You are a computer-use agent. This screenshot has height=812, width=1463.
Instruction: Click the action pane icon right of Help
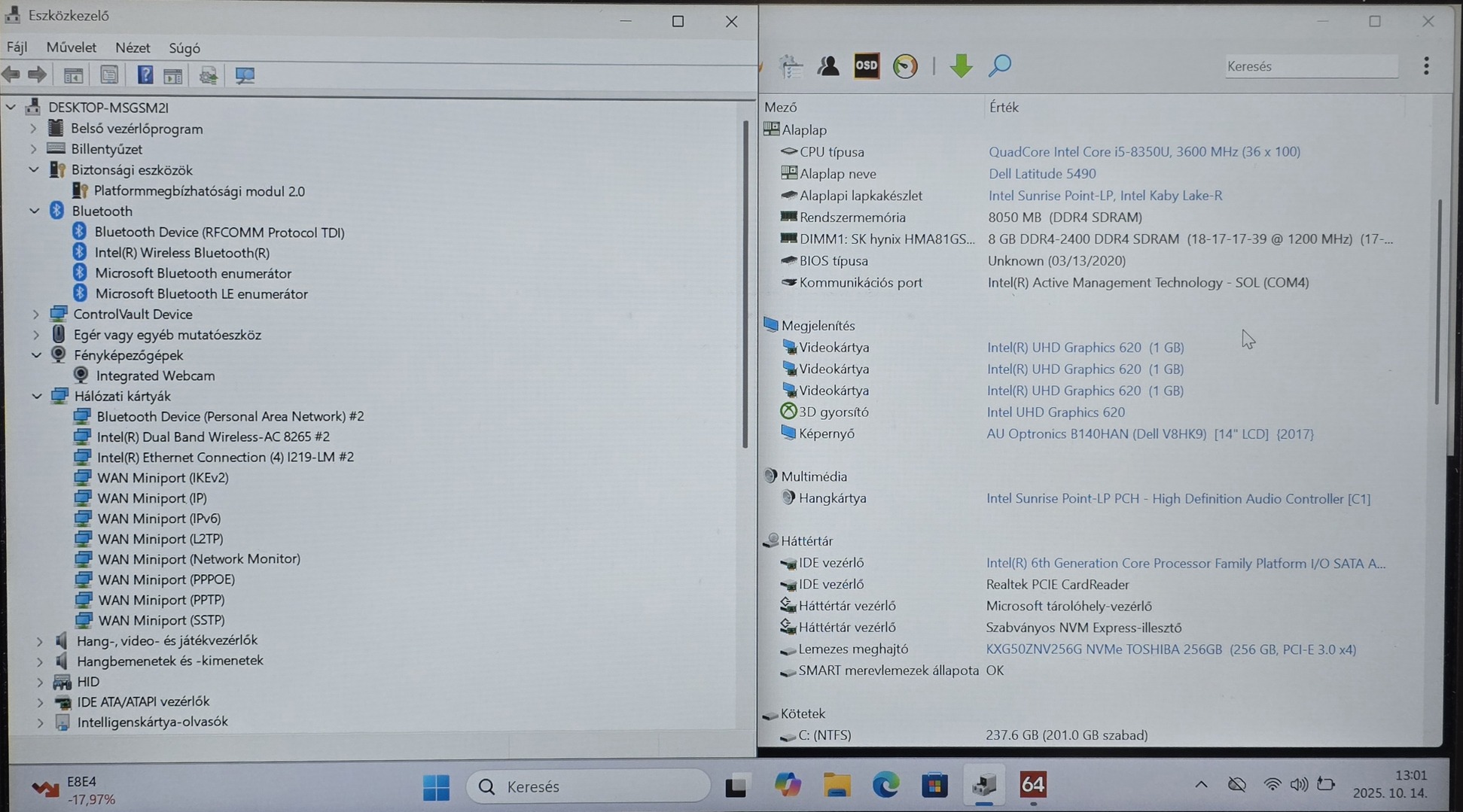coord(173,75)
